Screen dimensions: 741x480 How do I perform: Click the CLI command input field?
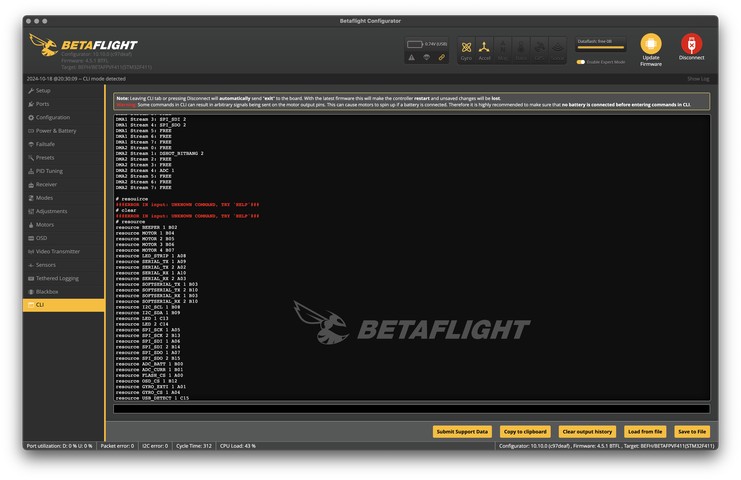pyautogui.click(x=411, y=409)
